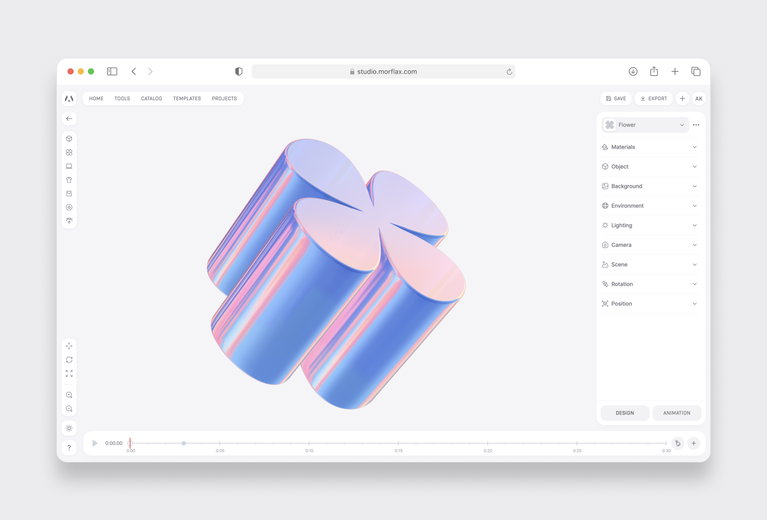Click the studio.morflax.com address bar
Viewport: 767px width, 520px height.
point(384,71)
